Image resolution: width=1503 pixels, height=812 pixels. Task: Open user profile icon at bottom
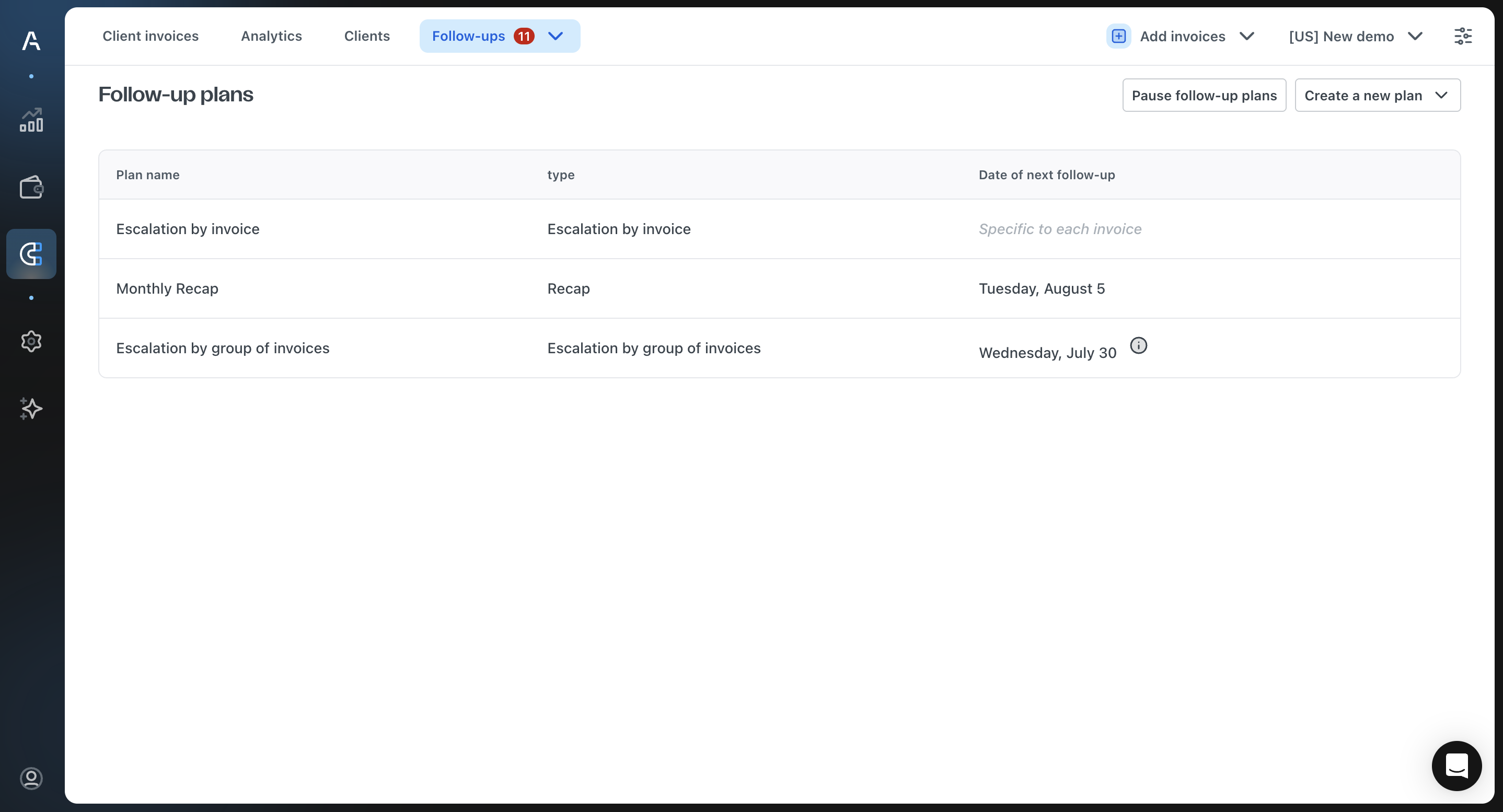tap(31, 778)
